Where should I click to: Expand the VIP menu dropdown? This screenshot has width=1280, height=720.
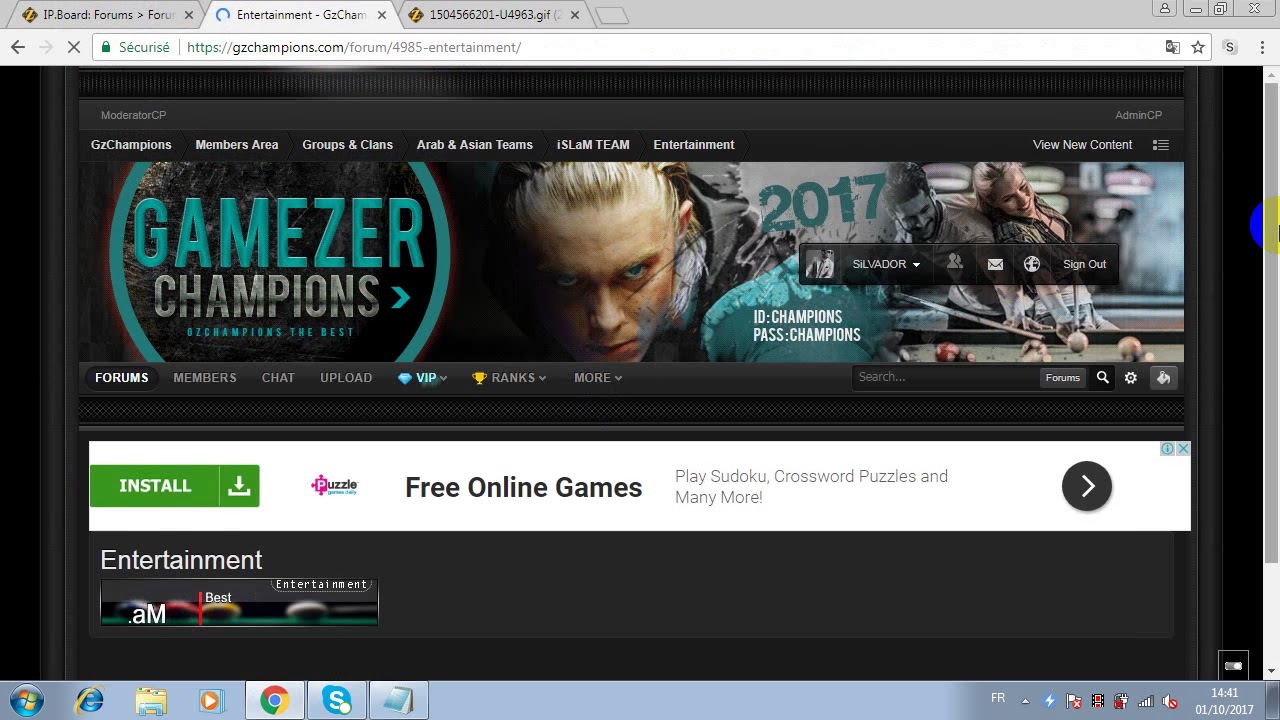click(x=443, y=378)
